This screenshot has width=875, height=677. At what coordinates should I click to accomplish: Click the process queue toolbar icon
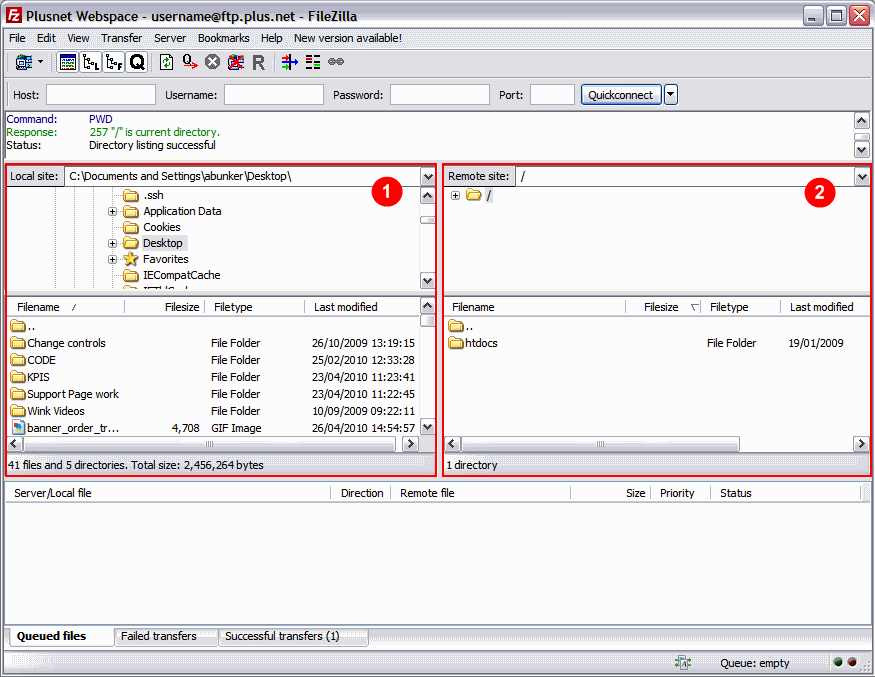point(190,62)
